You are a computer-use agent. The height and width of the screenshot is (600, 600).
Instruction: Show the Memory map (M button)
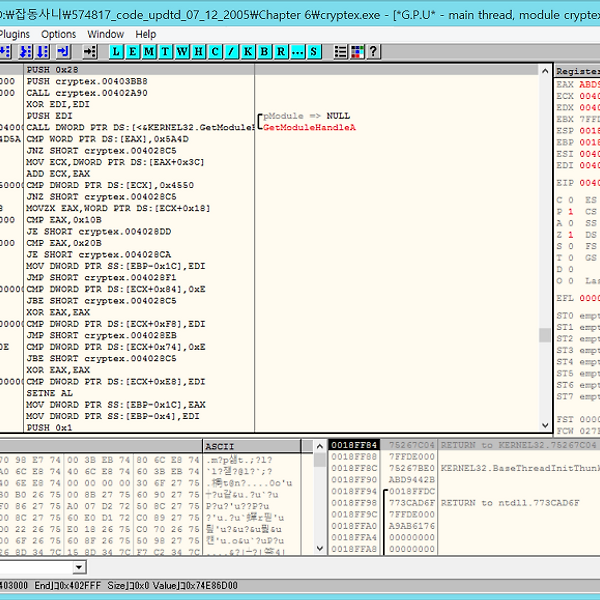(150, 51)
